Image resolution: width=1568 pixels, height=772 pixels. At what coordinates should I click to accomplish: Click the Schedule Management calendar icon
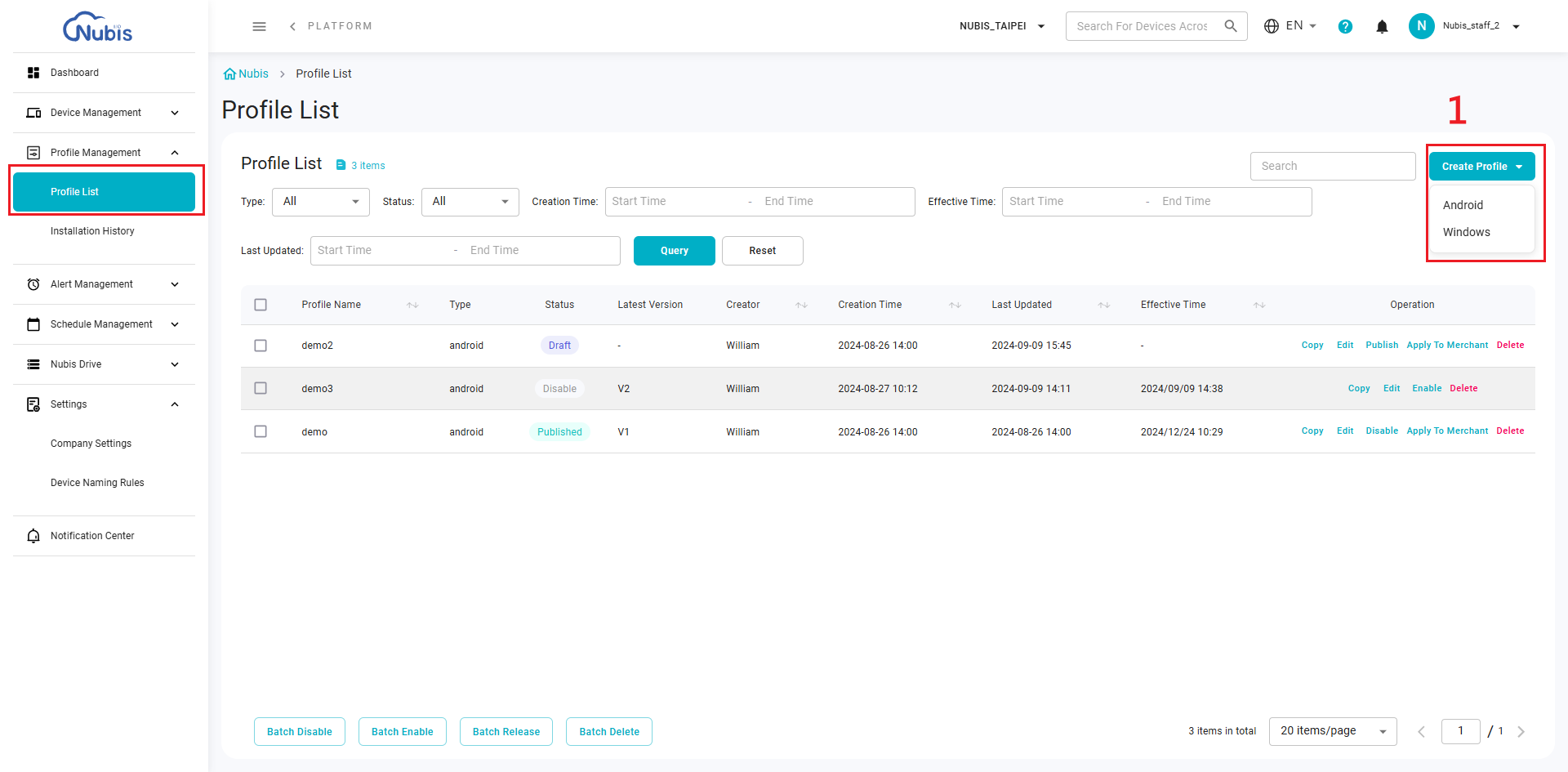pos(33,324)
